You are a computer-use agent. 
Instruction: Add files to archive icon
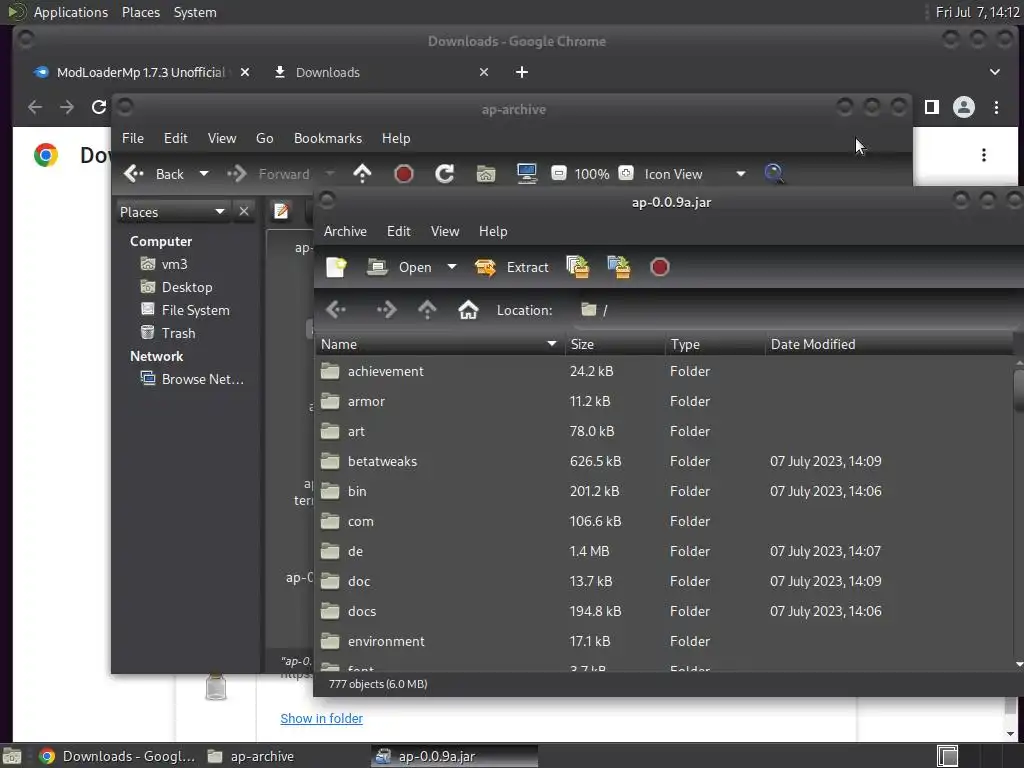pyautogui.click(x=577, y=267)
